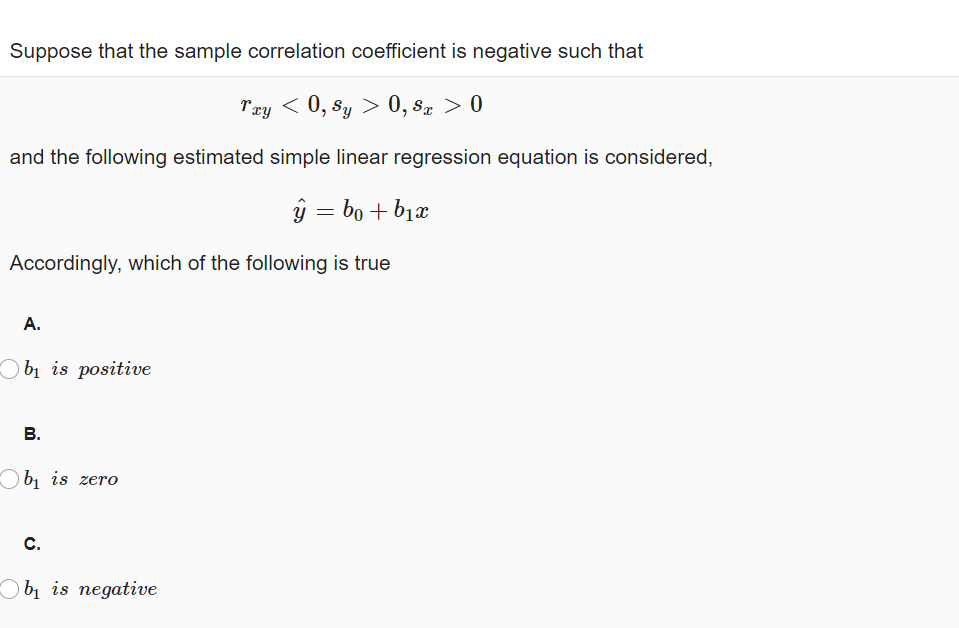Click the bold 'A.' option heading
This screenshot has height=628, width=959.
(x=31, y=323)
